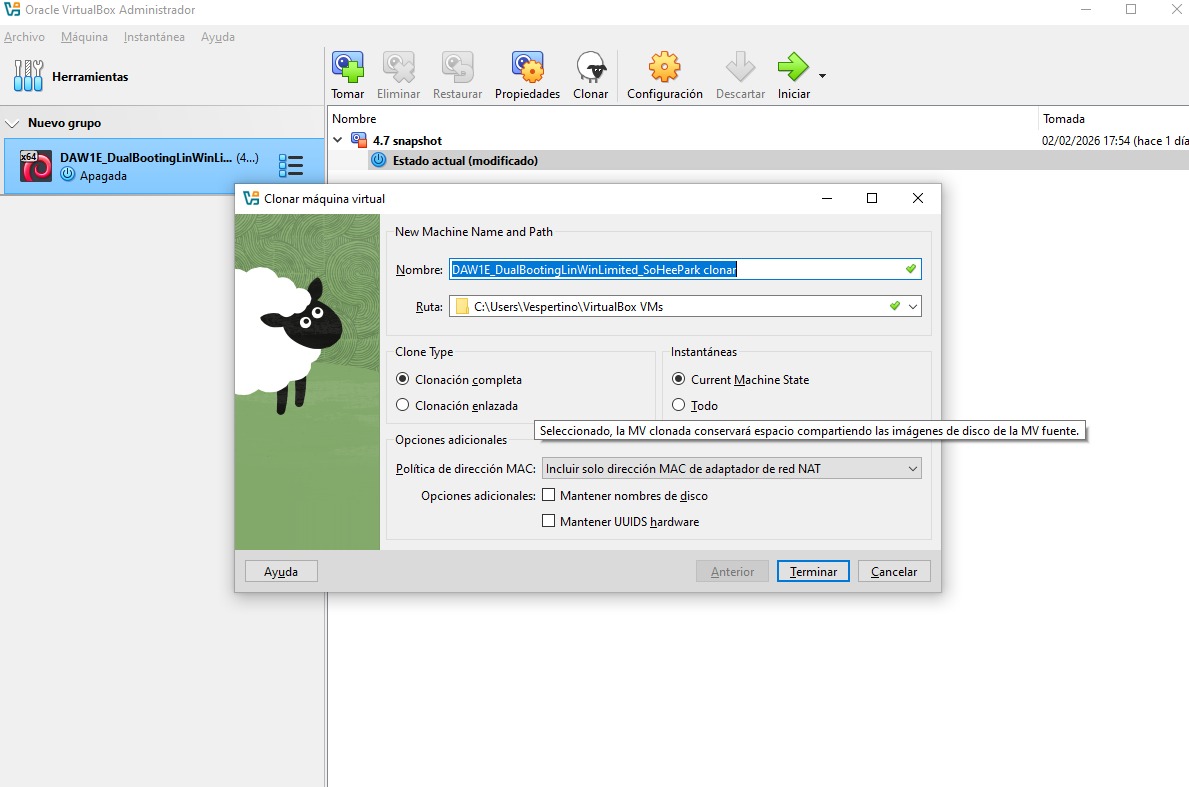Enable Mantener nombres de disco checkbox
The height and width of the screenshot is (787, 1189).
(548, 495)
